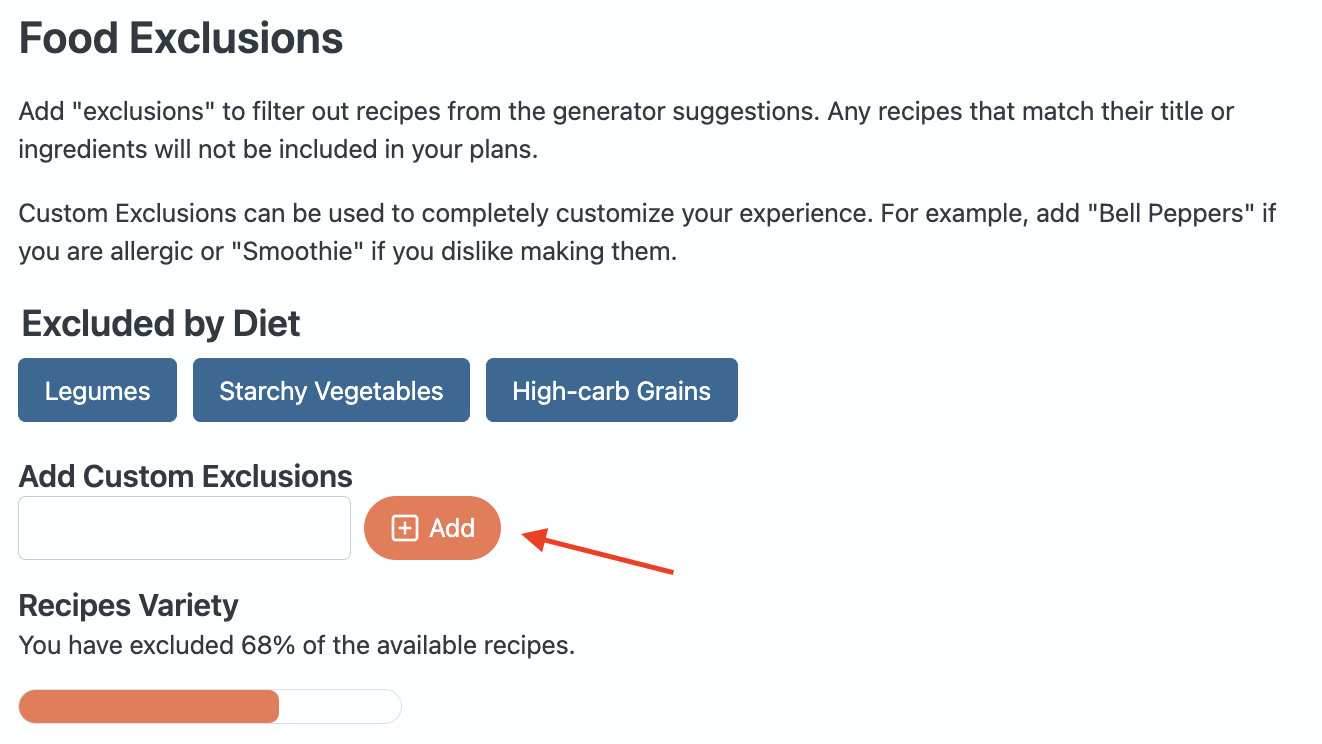Click the plus icon on the Add button
Viewport: 1322px width, 744px height.
[404, 528]
